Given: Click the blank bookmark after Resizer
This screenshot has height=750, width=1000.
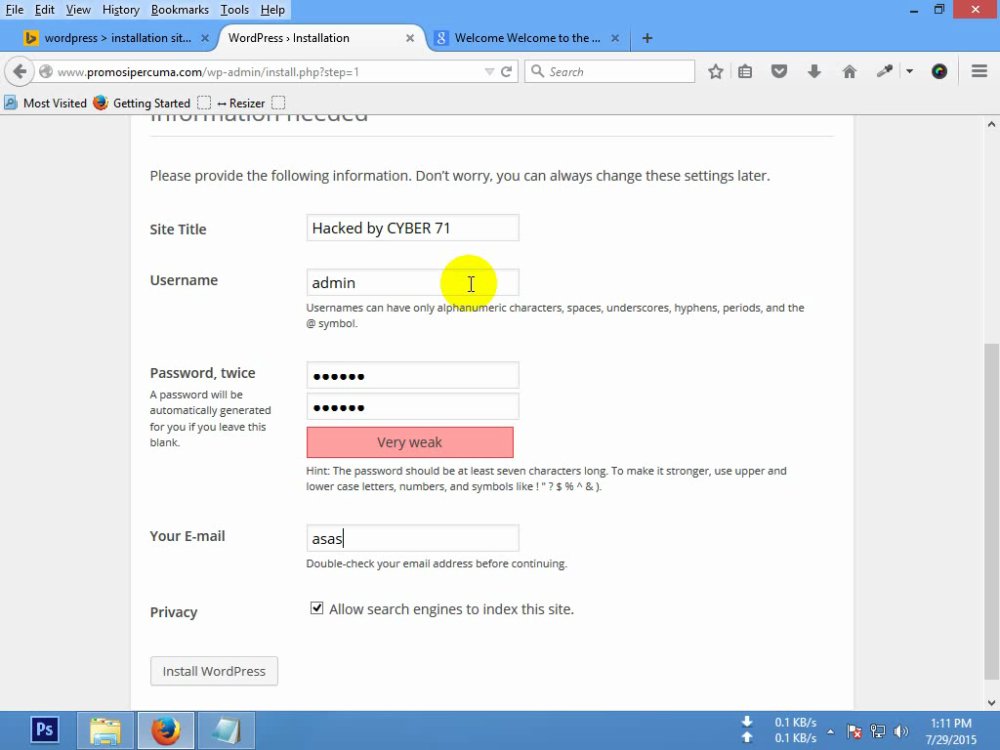Looking at the screenshot, I should pos(278,103).
